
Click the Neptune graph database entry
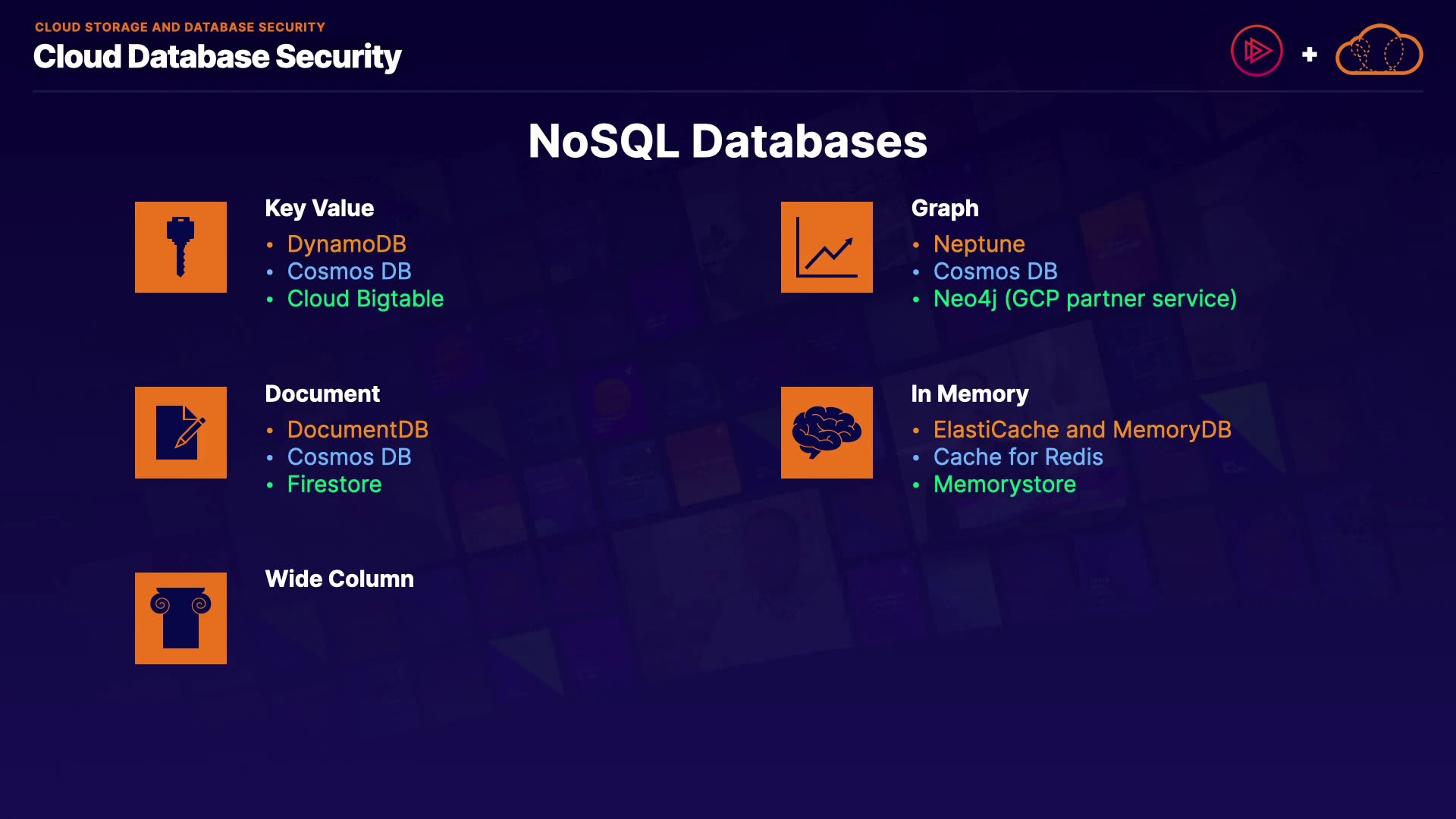[x=979, y=244]
